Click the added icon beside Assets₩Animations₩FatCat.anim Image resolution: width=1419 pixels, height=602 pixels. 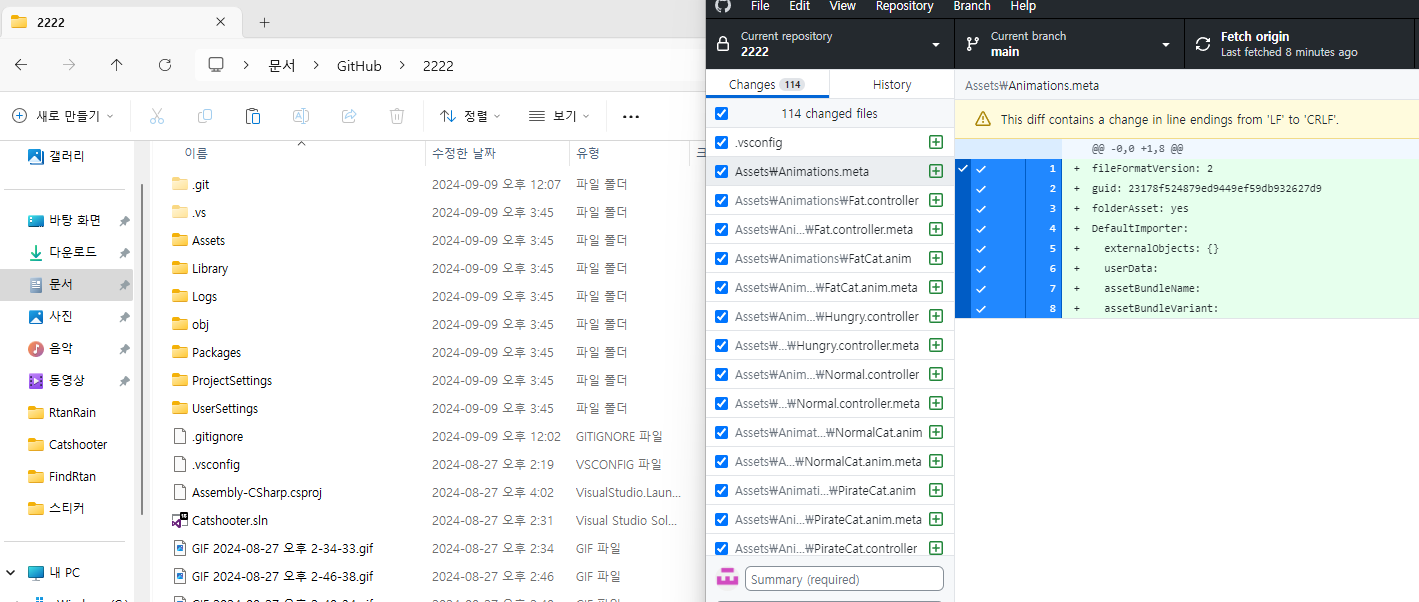936,258
